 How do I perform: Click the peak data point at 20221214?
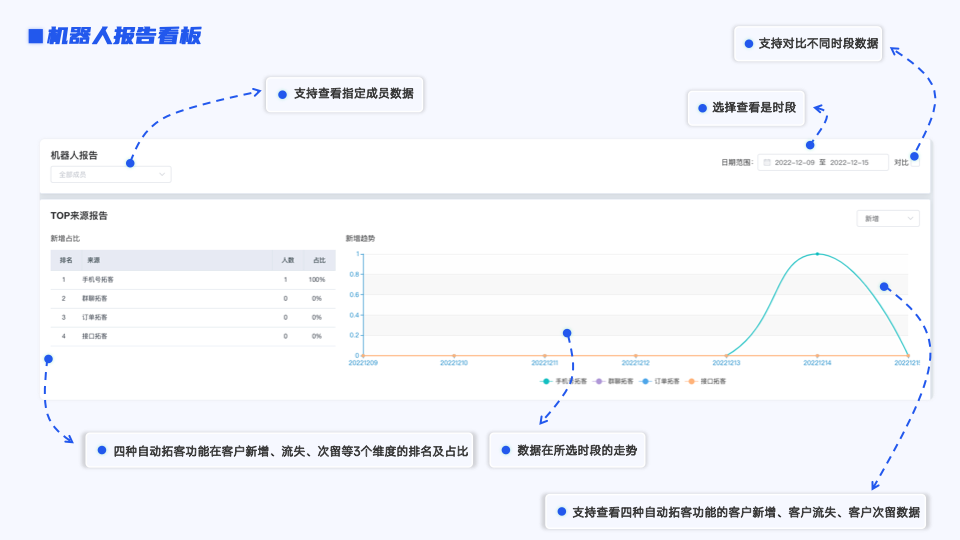coord(817,254)
